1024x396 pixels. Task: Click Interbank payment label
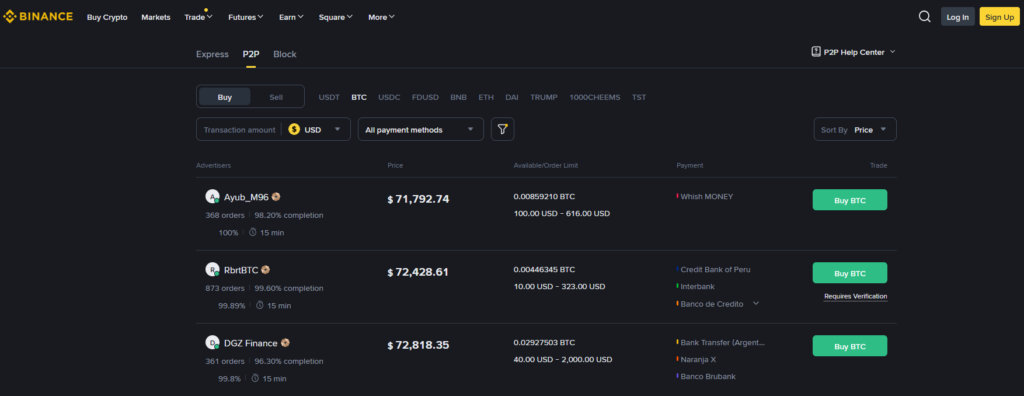pyautogui.click(x=697, y=286)
